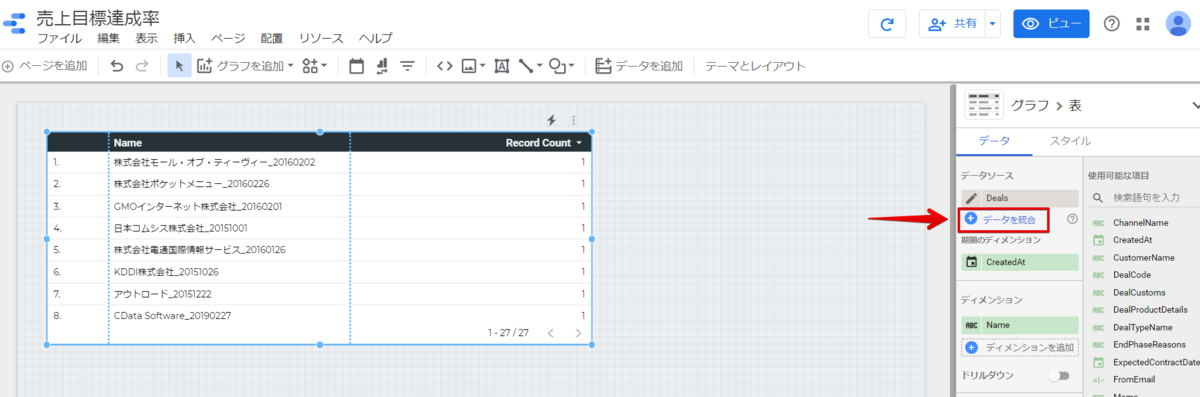The height and width of the screenshot is (397, 1200).
Task: Open the table's three-dot options menu
Action: [x=573, y=120]
